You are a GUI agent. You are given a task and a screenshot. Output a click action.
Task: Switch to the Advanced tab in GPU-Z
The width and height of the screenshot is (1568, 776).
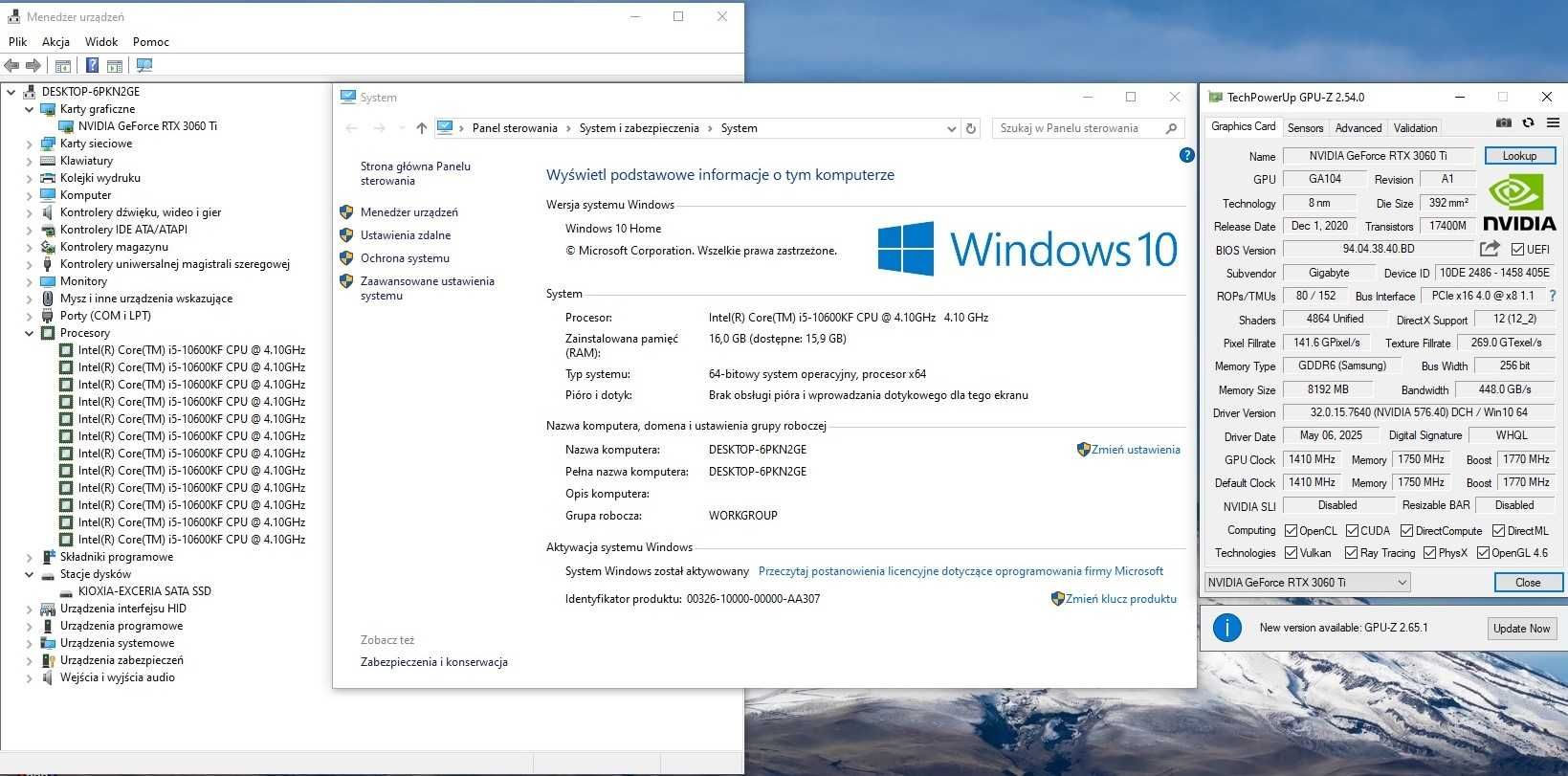coord(1358,128)
